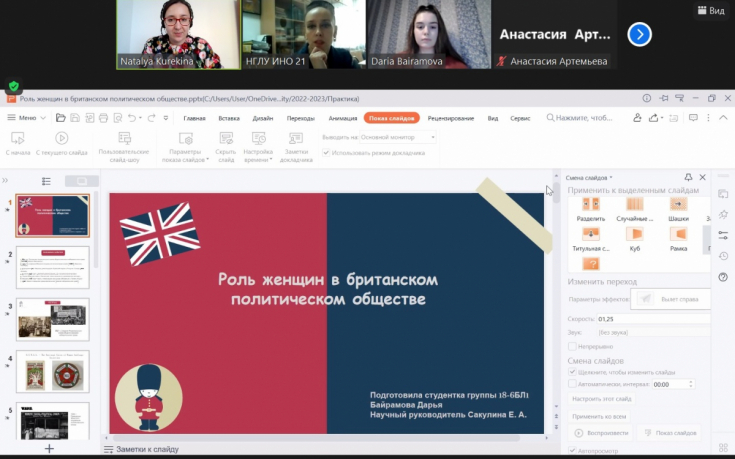Open the Переходы tab

pyautogui.click(x=300, y=118)
